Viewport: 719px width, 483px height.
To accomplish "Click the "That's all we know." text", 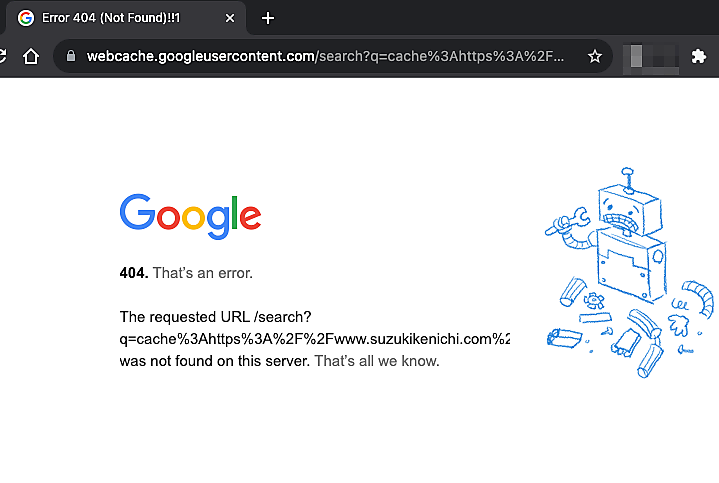I will click(376, 360).
